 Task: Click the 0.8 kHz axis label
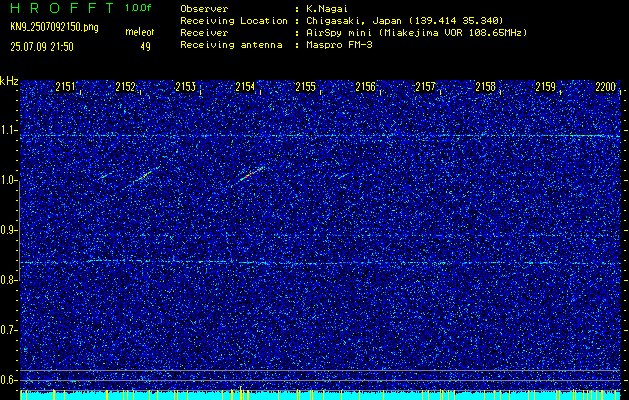pyautogui.click(x=8, y=280)
